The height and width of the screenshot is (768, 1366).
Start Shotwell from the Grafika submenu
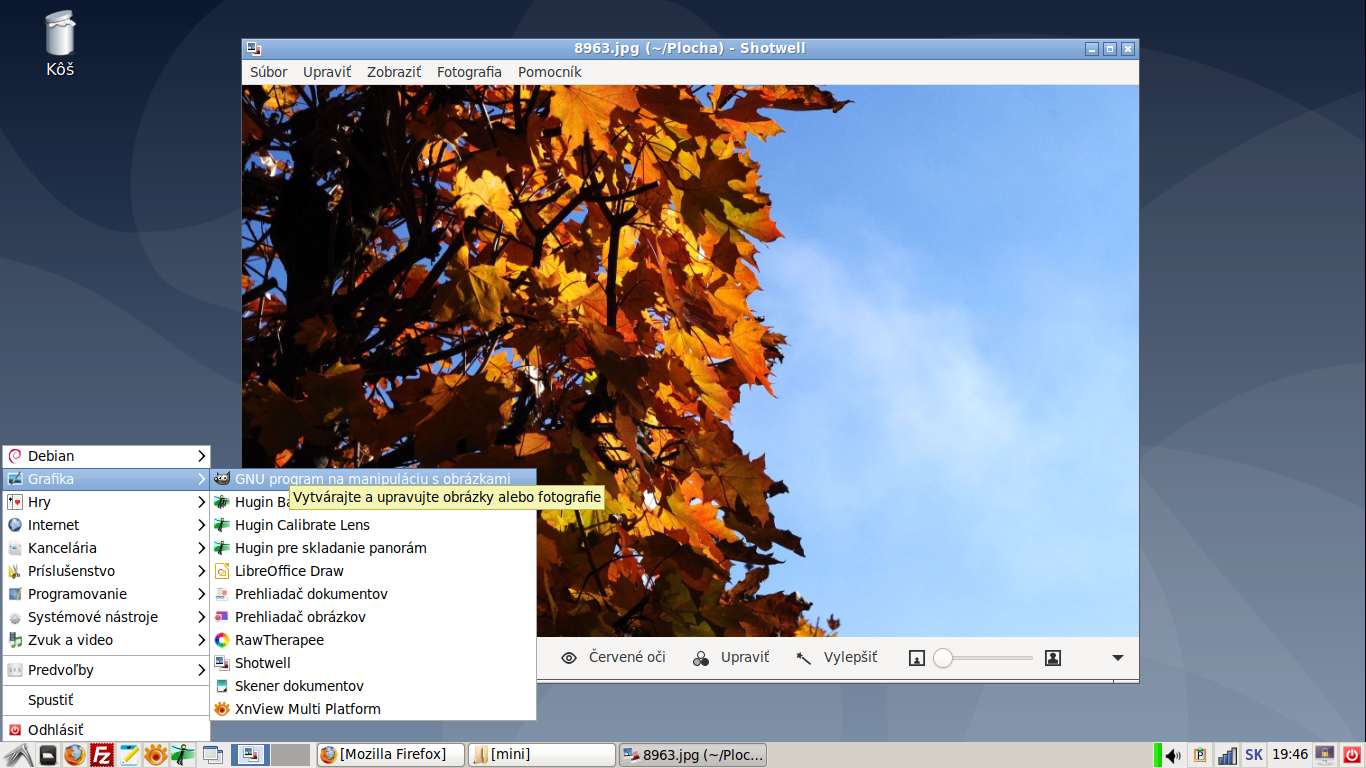coord(373,663)
